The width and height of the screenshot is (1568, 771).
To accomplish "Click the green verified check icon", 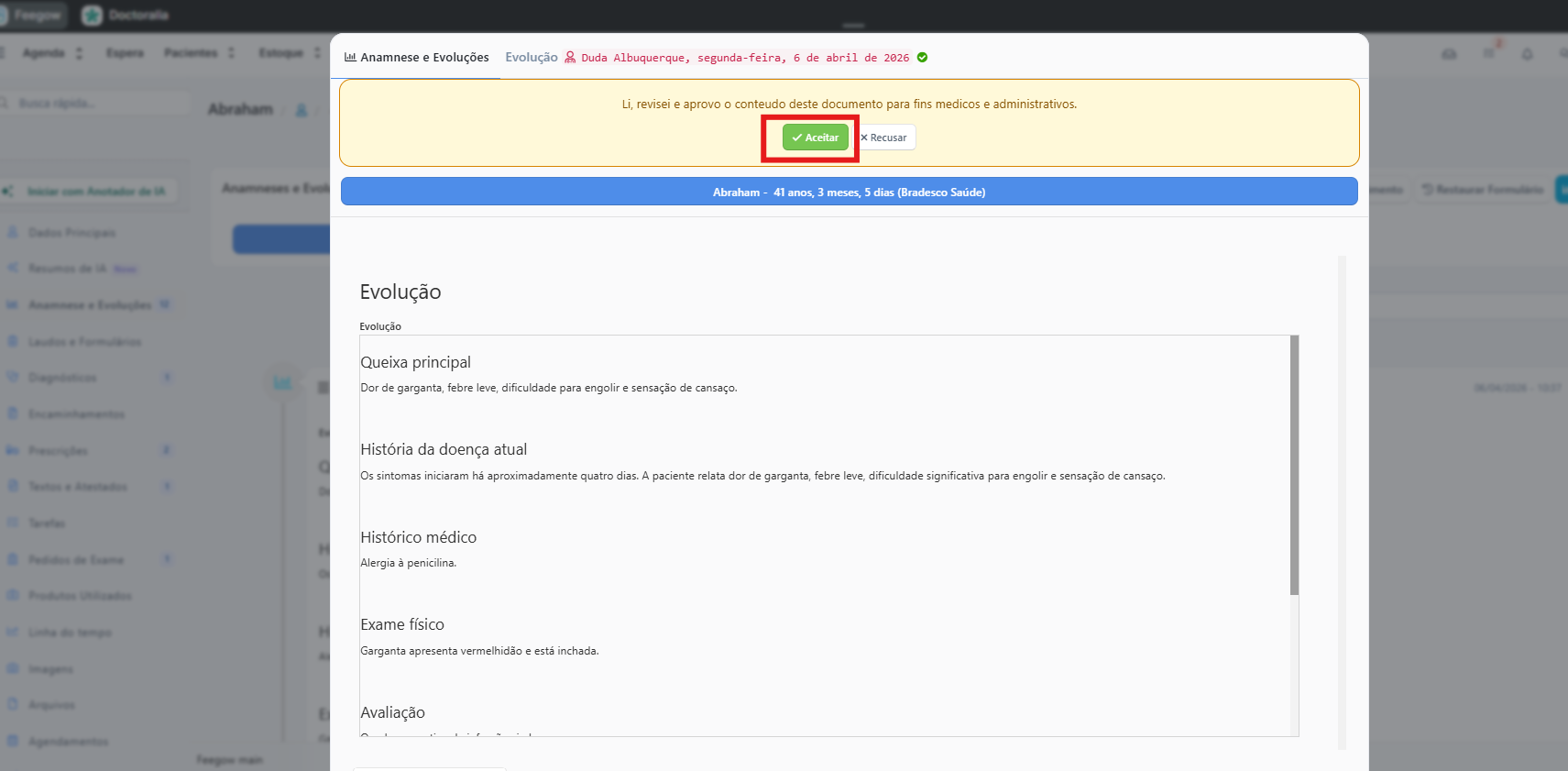I will click(x=922, y=57).
